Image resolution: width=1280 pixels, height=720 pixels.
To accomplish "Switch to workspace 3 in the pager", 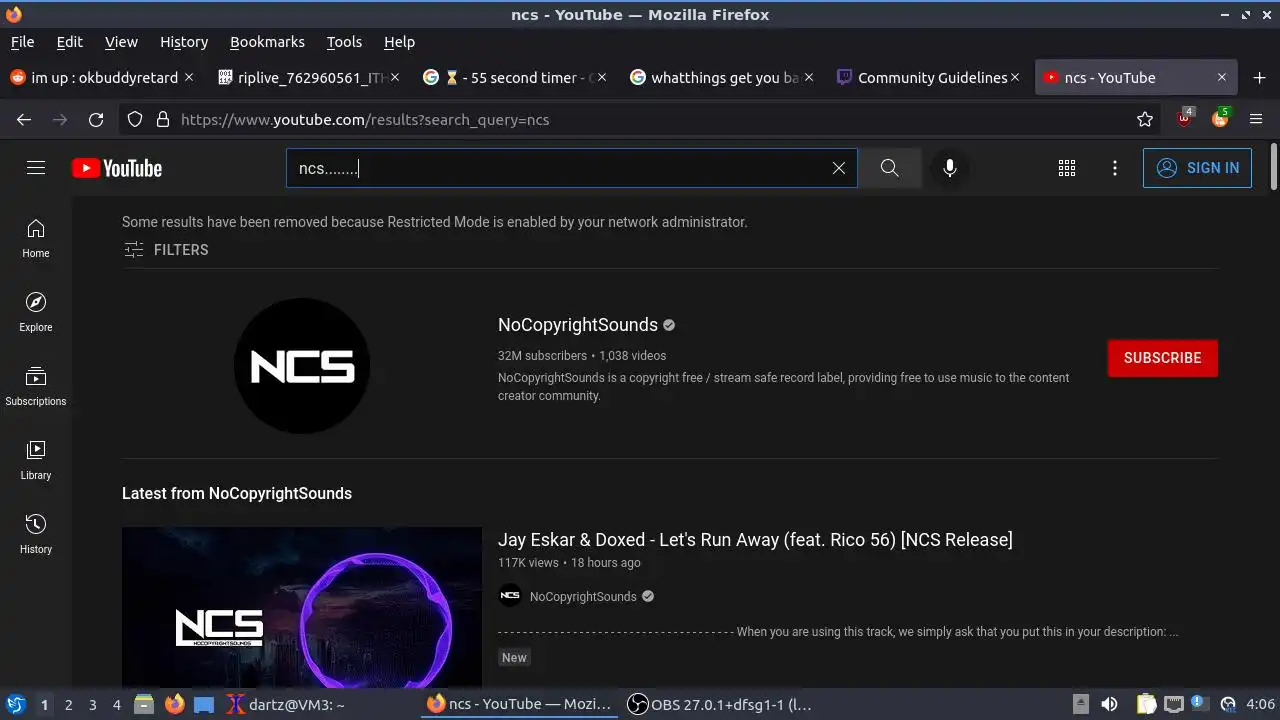I will pyautogui.click(x=92, y=704).
